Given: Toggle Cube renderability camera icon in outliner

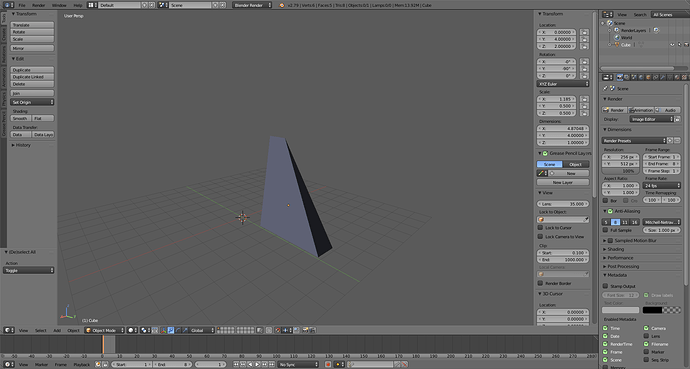Looking at the screenshot, I should (x=686, y=44).
